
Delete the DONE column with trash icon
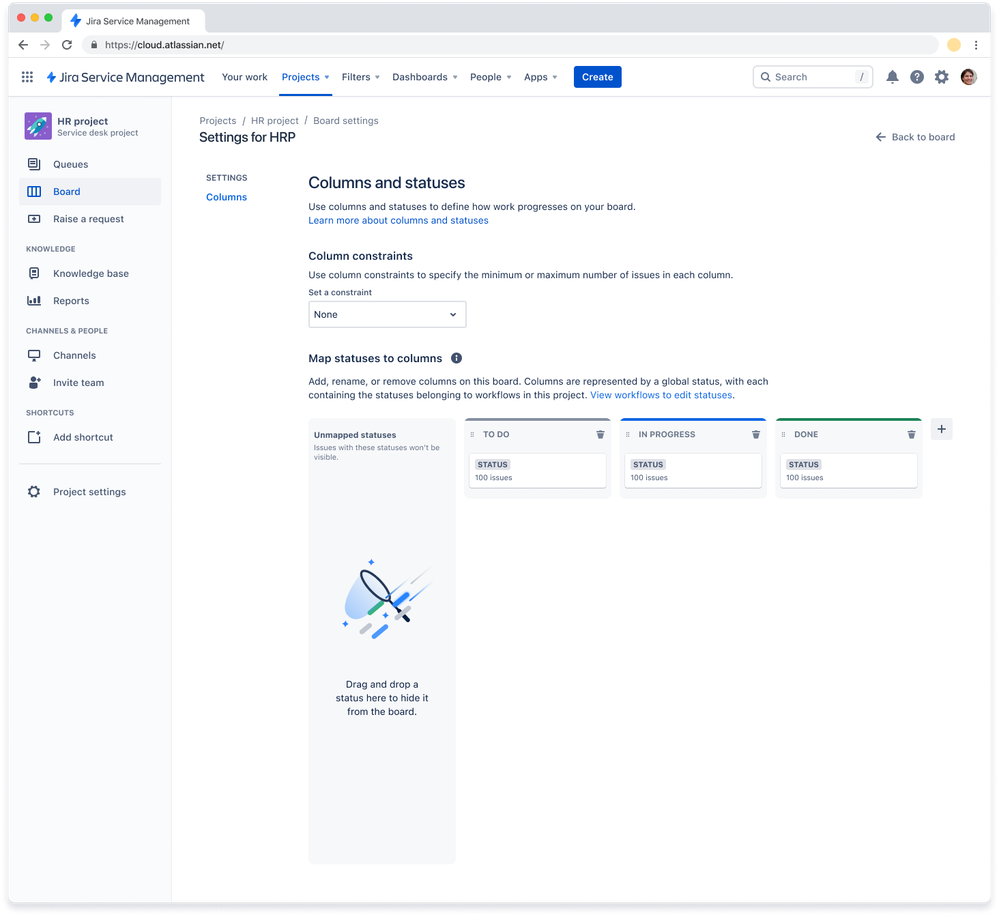click(x=911, y=434)
